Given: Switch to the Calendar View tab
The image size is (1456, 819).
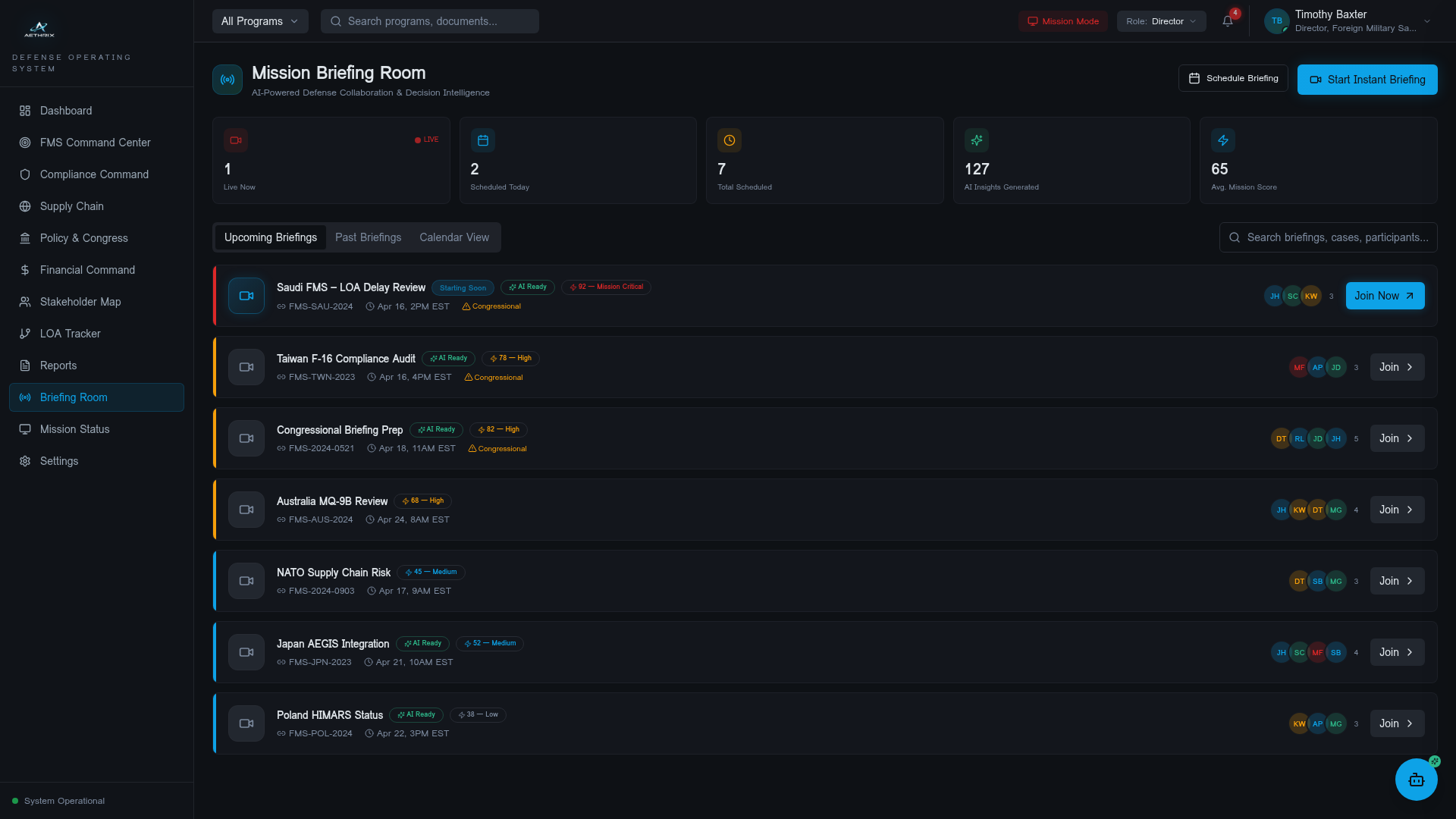Looking at the screenshot, I should (x=454, y=237).
